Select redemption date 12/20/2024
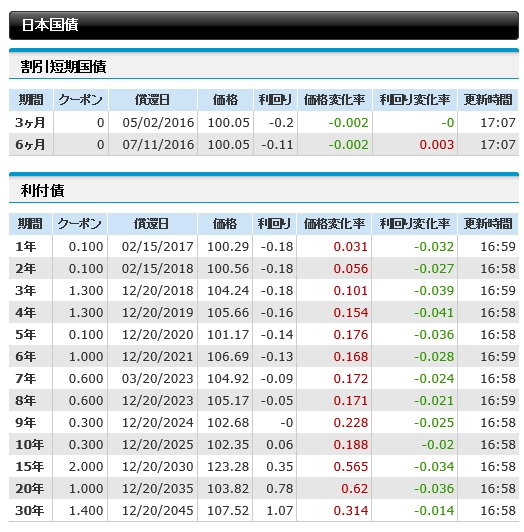 (x=157, y=422)
